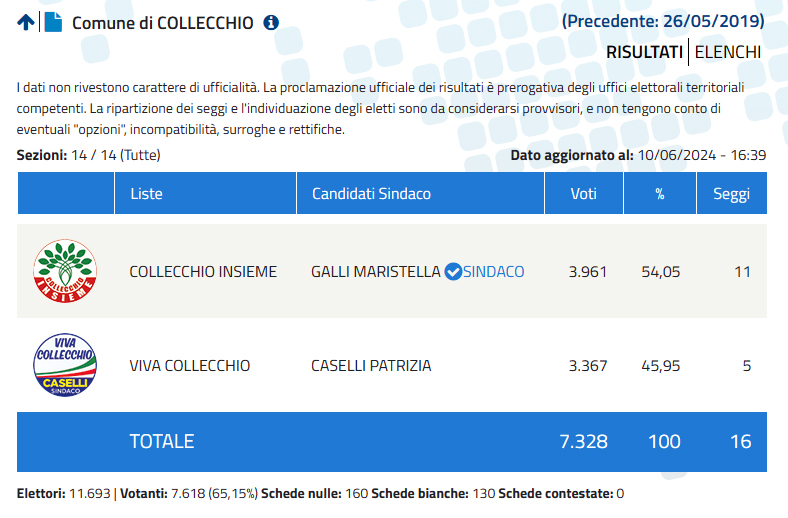Open COLLECCHIO INSIEME list name

point(203,272)
